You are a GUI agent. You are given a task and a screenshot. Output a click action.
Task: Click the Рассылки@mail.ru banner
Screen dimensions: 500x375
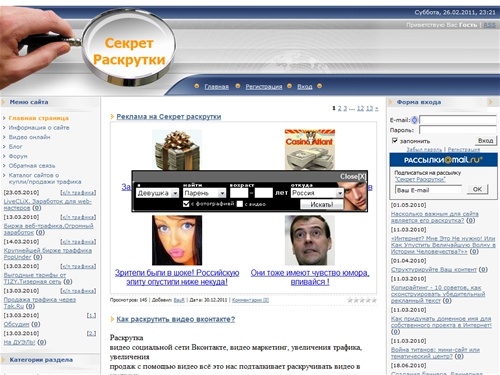point(443,160)
